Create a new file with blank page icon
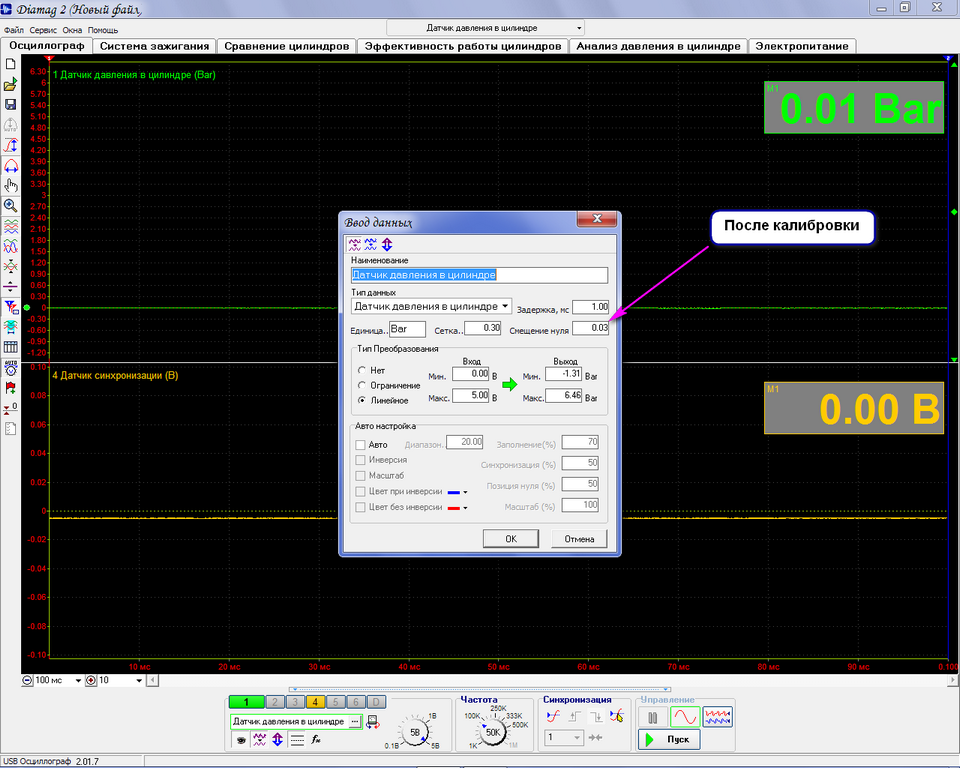The image size is (960, 768). point(10,64)
